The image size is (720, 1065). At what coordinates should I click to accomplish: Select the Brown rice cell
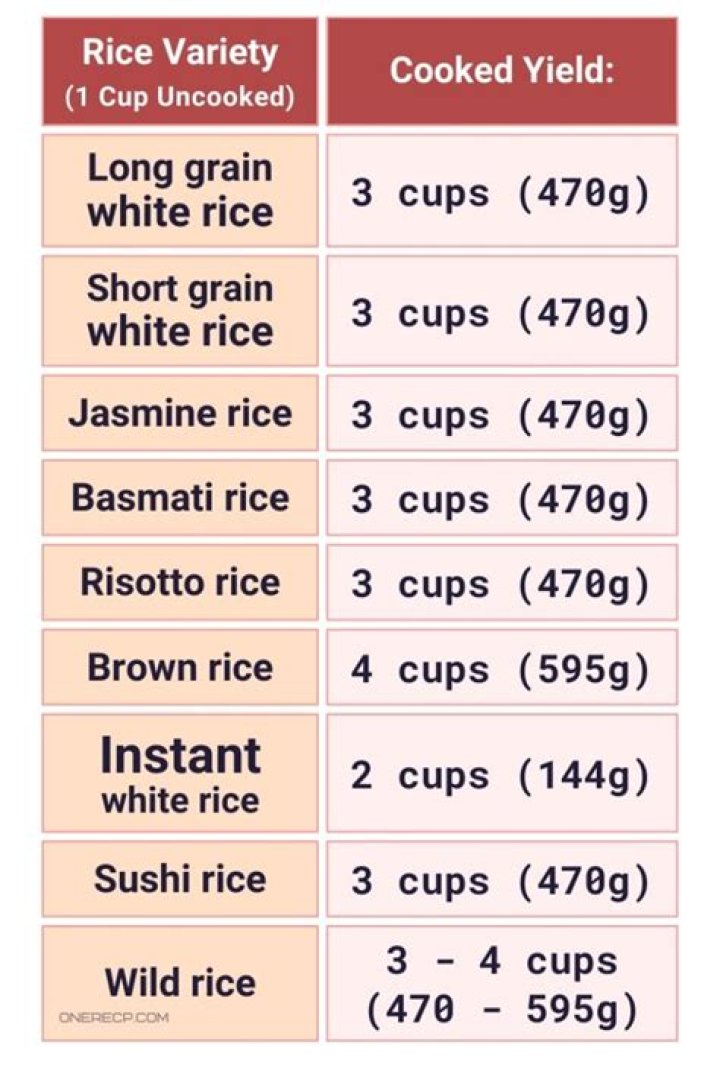point(180,667)
